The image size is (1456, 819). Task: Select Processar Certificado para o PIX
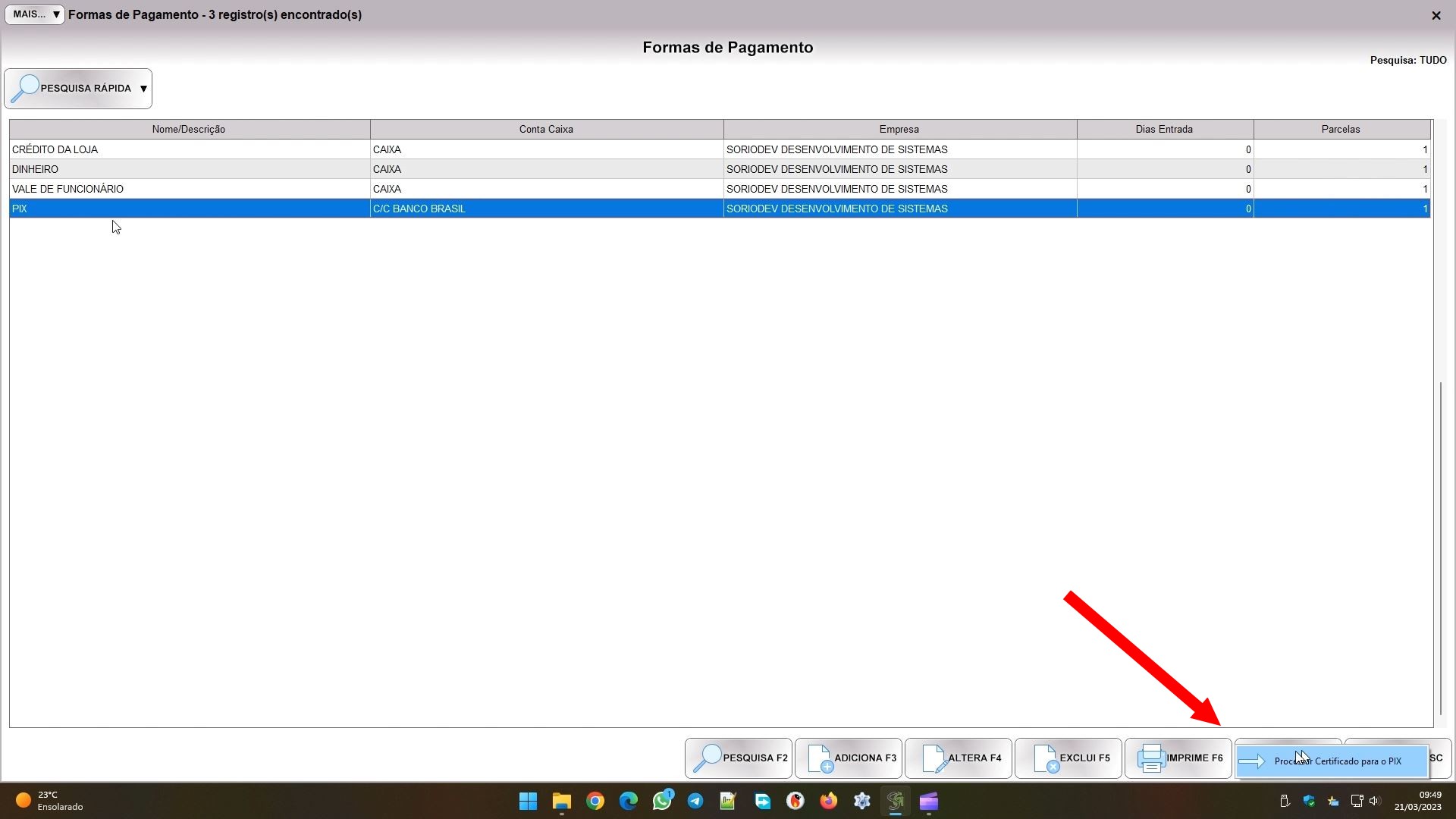(x=1337, y=761)
